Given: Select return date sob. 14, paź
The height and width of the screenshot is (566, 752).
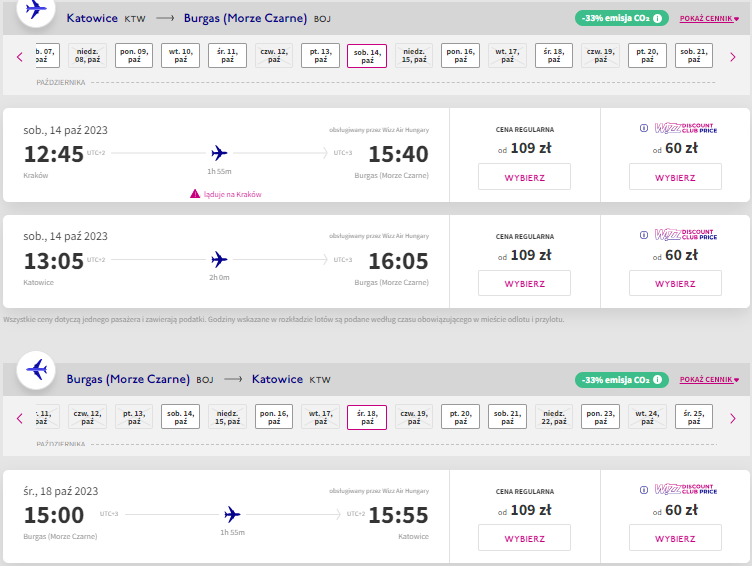Looking at the screenshot, I should (180, 416).
